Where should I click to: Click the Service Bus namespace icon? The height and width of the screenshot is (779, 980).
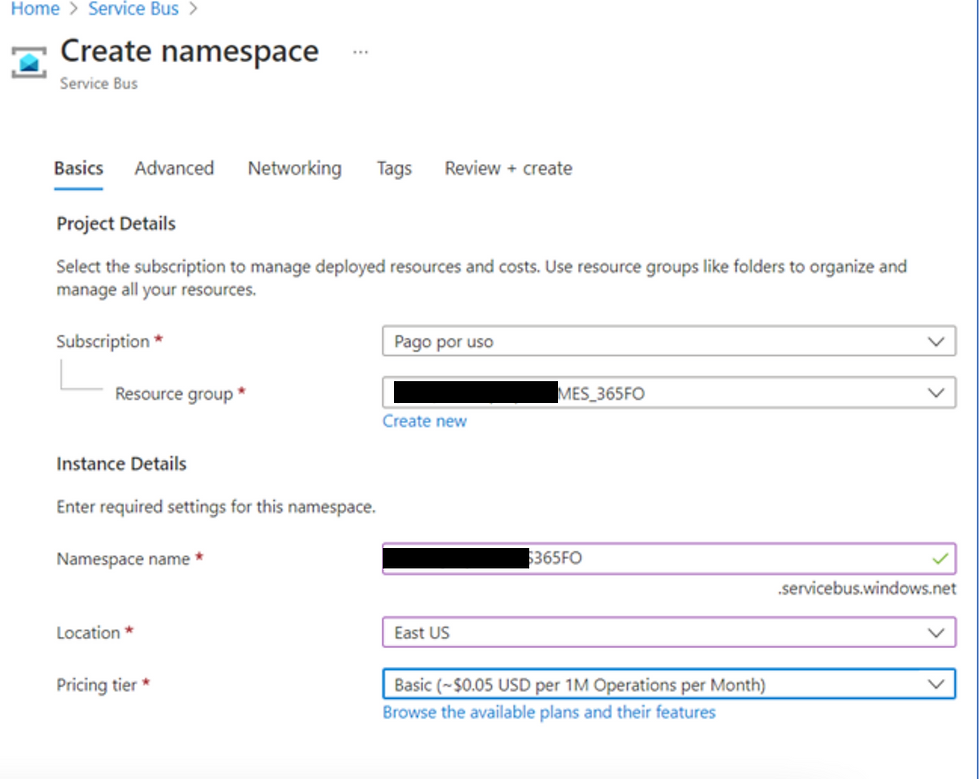tap(29, 62)
